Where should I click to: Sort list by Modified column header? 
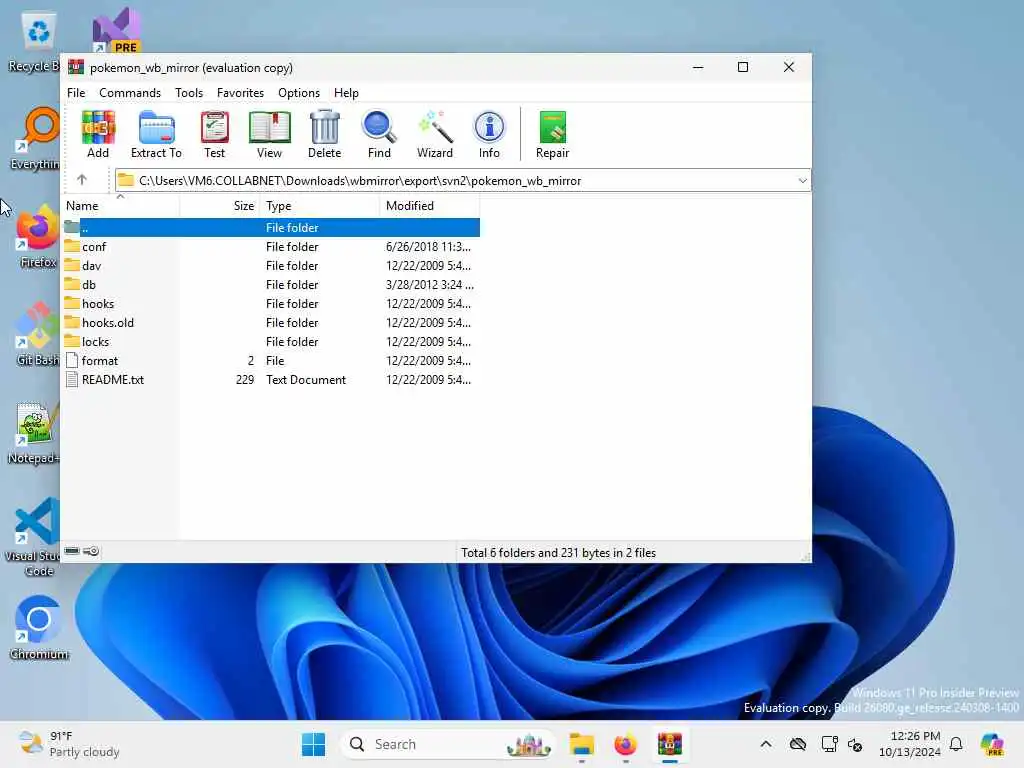pos(430,206)
